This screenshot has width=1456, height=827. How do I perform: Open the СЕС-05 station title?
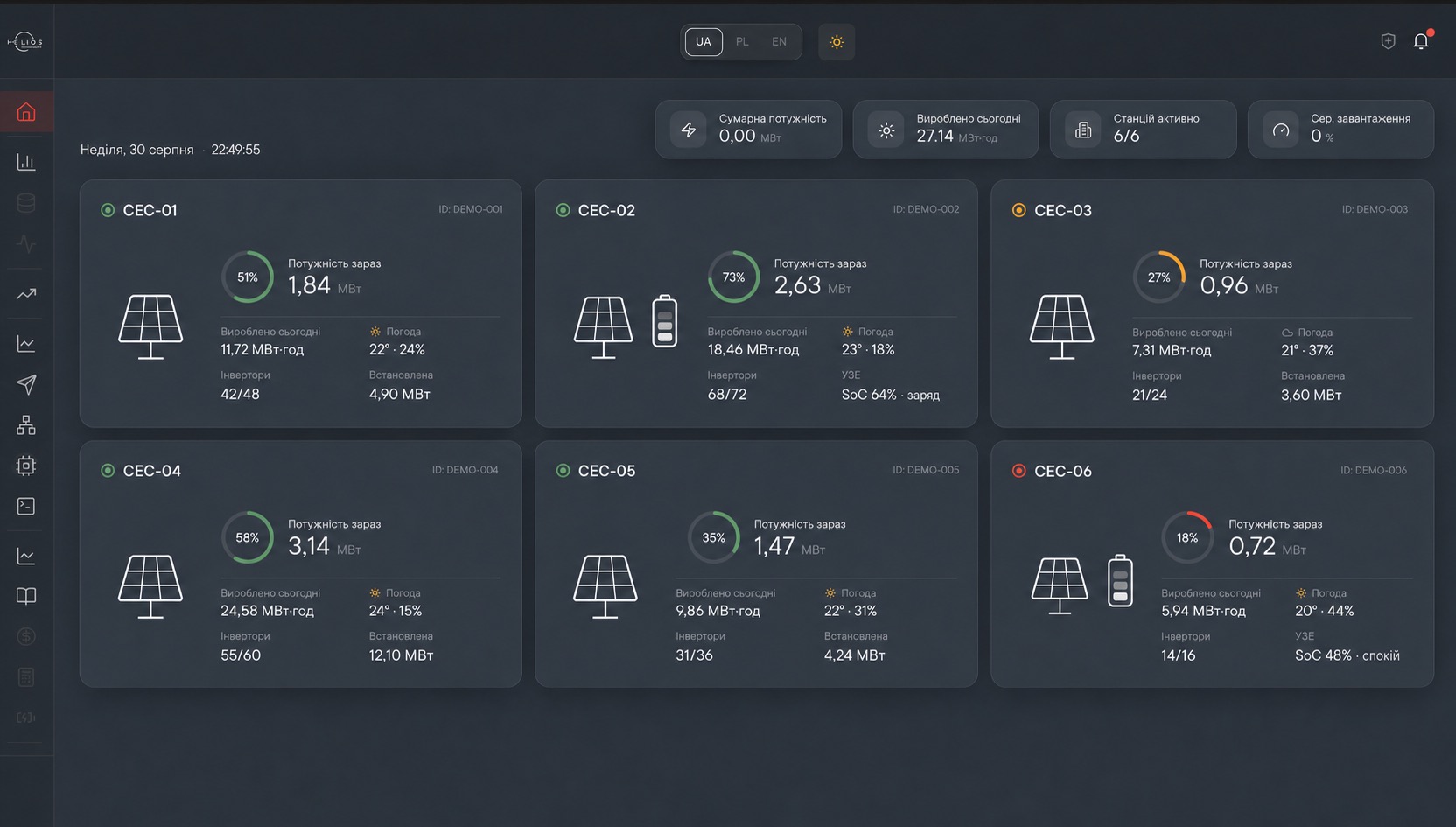click(606, 471)
